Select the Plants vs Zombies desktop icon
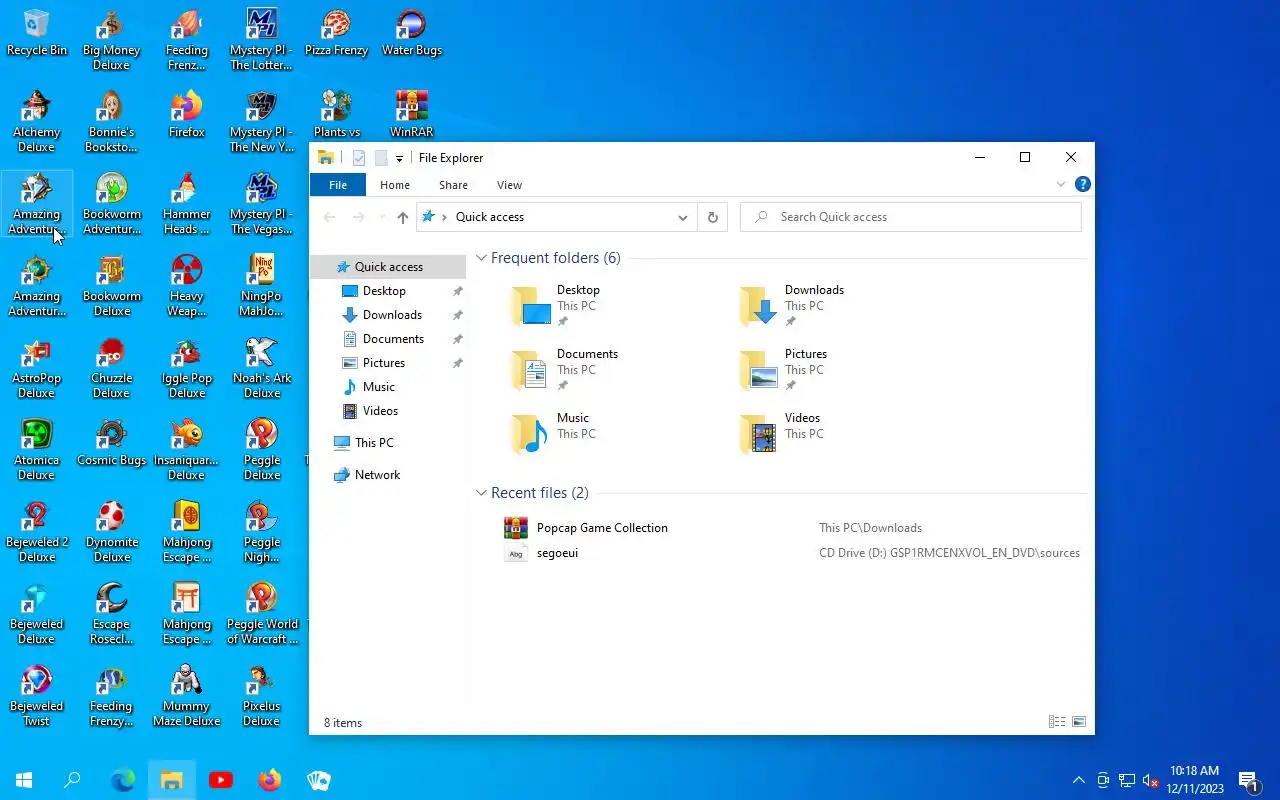1280x800 pixels. click(336, 115)
